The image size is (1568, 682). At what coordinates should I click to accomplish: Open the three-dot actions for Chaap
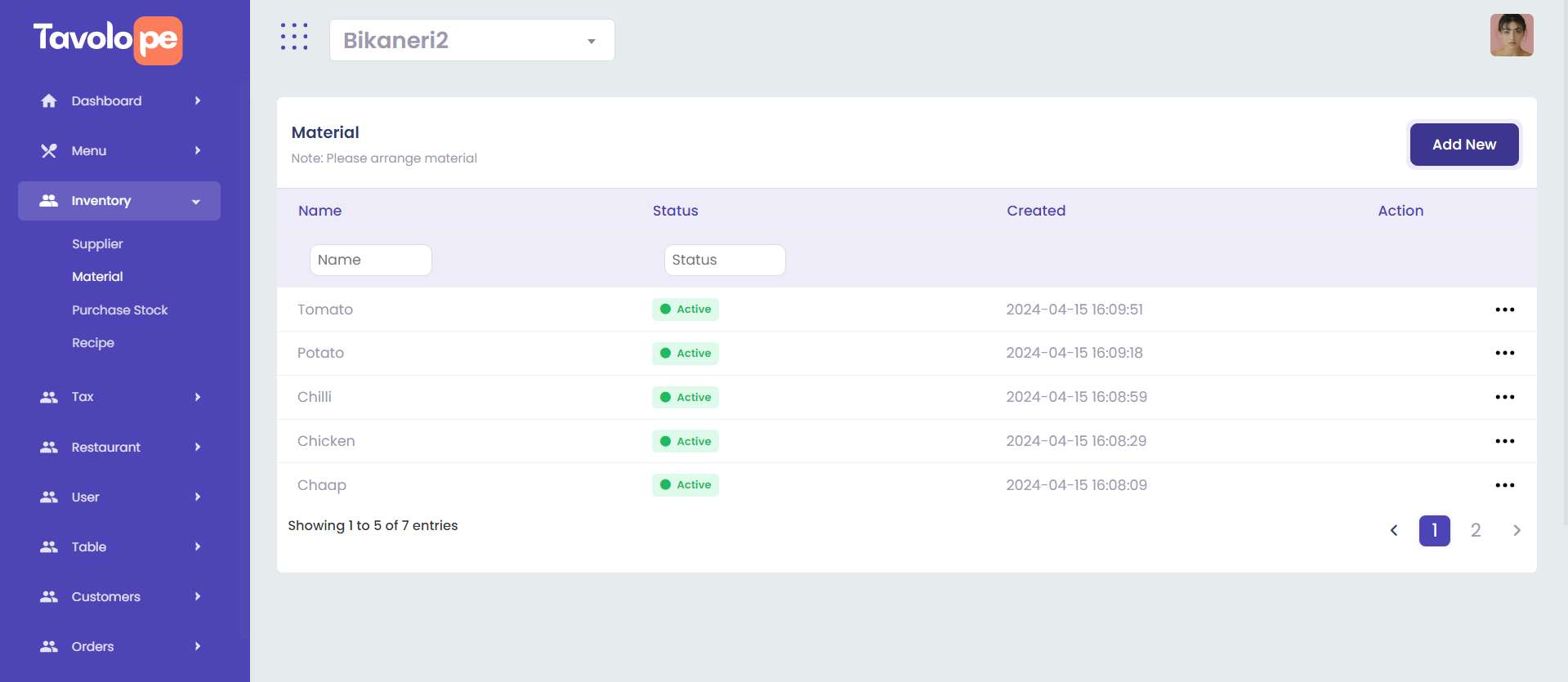tap(1504, 485)
